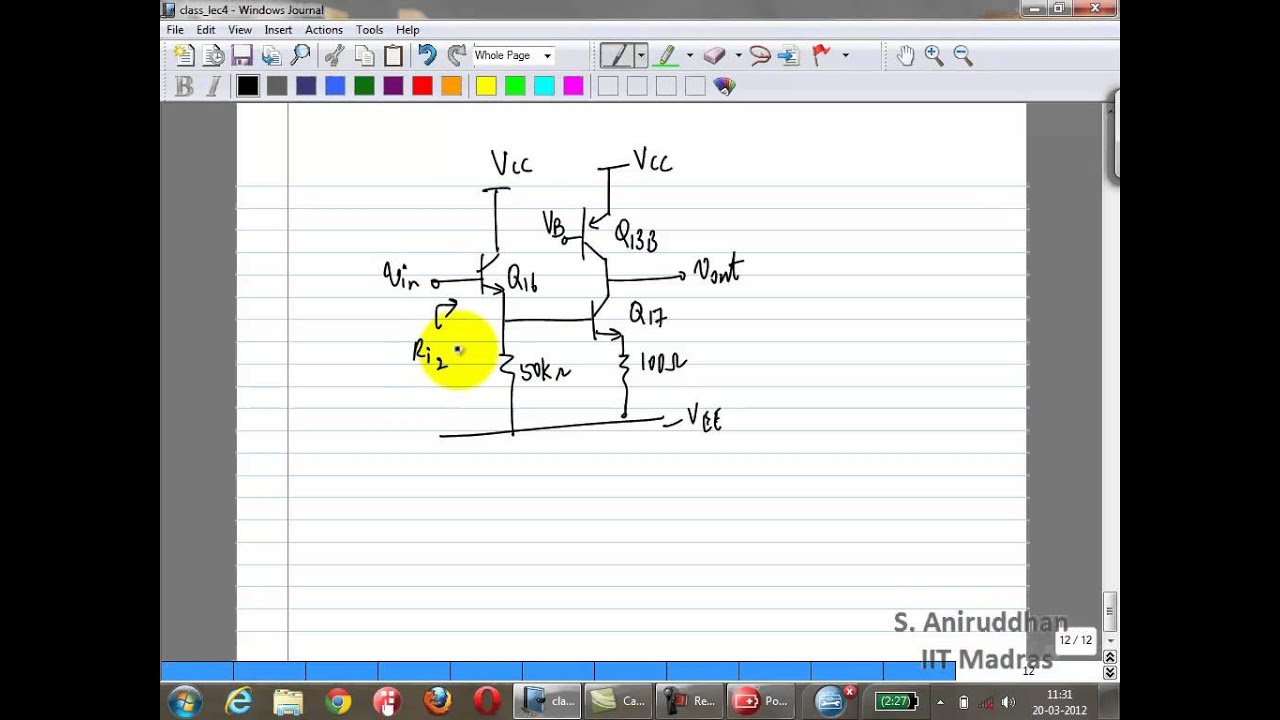1280x720 pixels.
Task: Open the Tools menu
Action: [x=369, y=30]
